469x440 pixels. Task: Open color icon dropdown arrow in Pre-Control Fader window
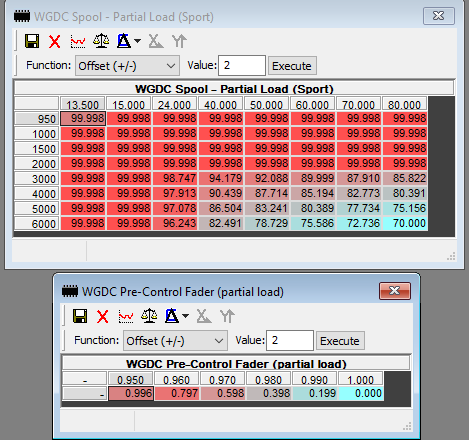click(185, 316)
